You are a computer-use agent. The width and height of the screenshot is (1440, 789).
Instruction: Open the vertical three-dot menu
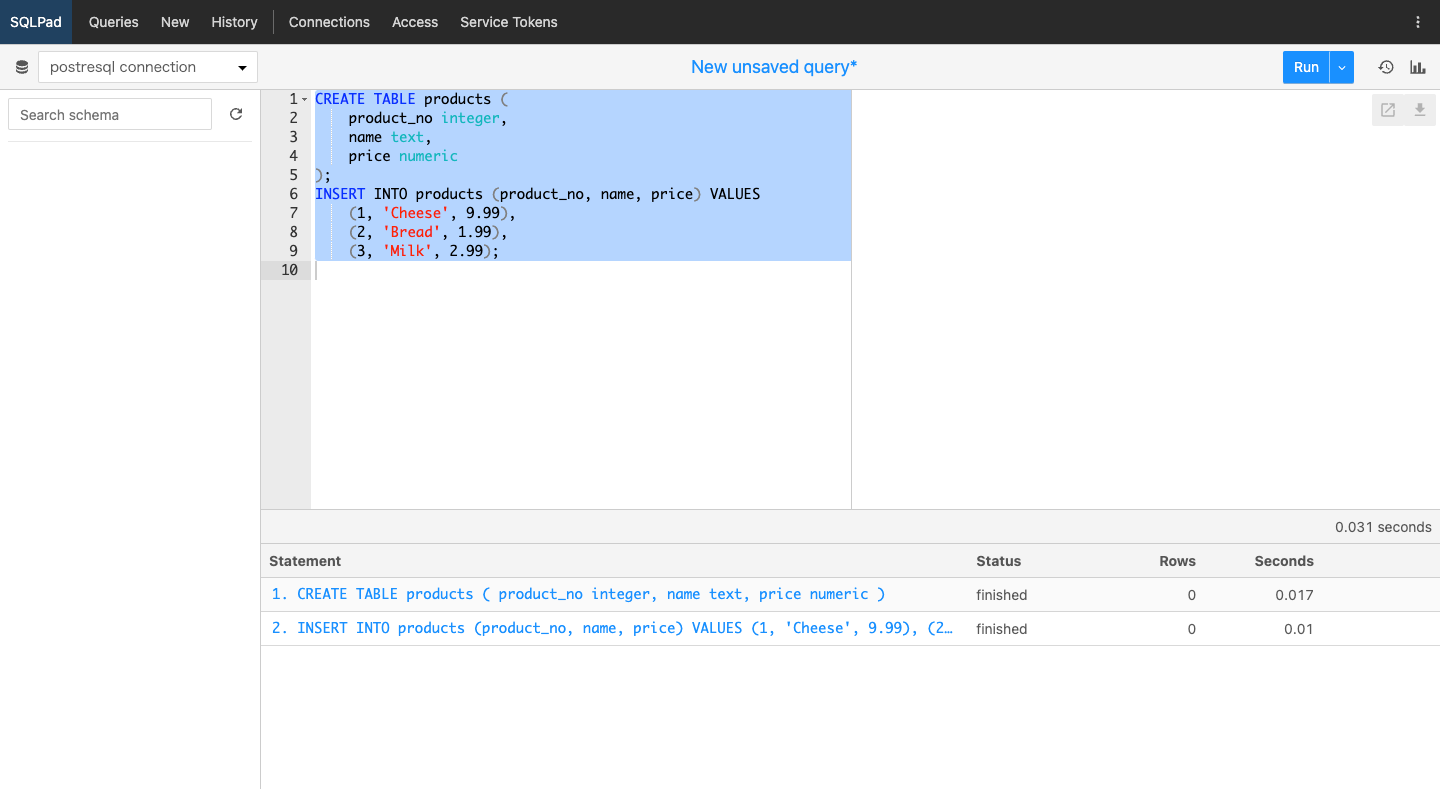[1417, 22]
